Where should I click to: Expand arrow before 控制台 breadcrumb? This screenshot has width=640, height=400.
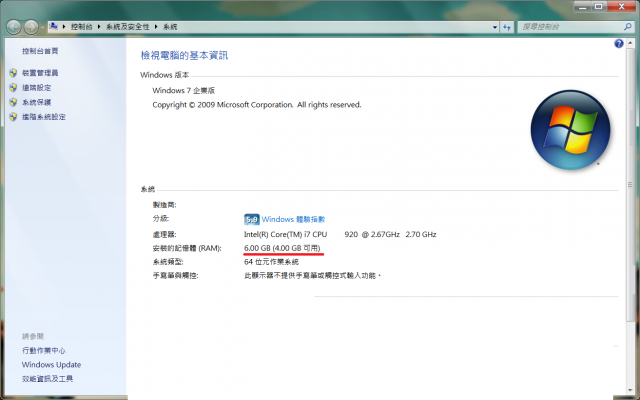tap(64, 27)
